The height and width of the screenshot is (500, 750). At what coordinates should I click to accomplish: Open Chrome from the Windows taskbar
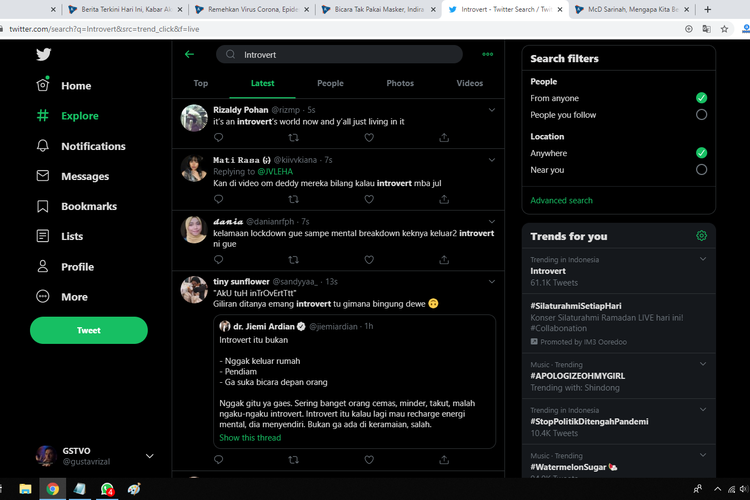(52, 489)
